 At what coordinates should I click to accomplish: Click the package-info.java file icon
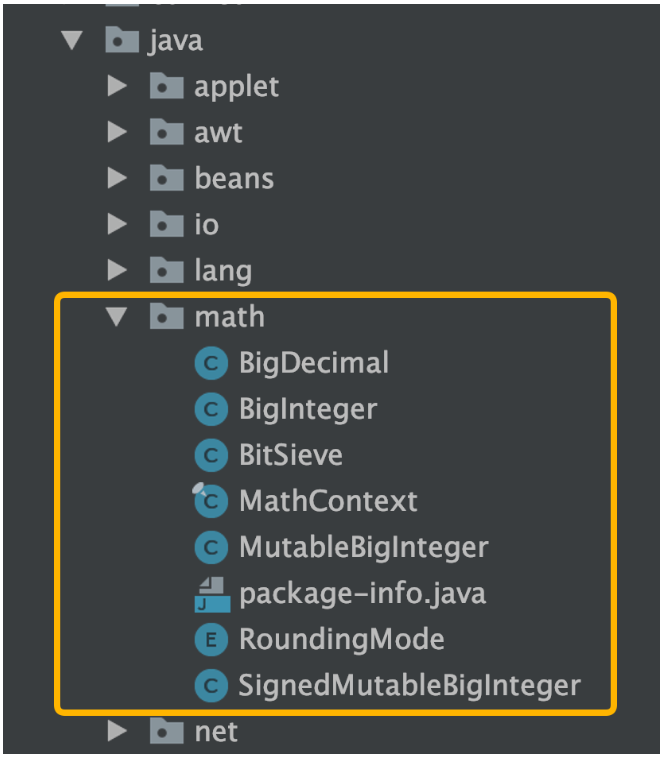[x=212, y=594]
